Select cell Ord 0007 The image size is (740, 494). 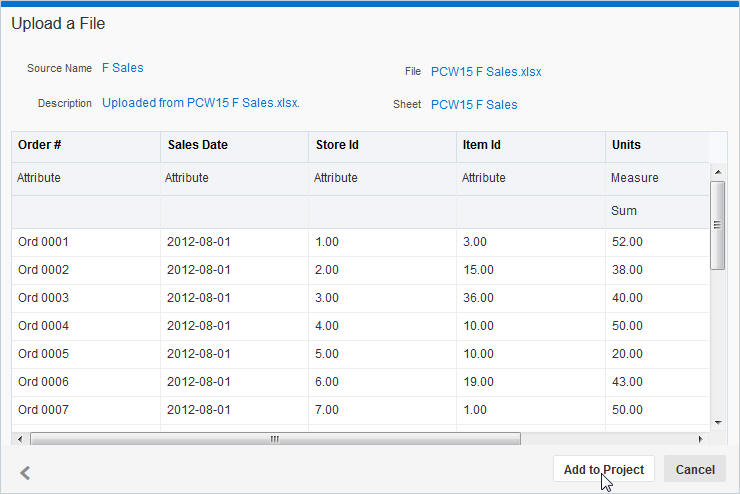click(86, 410)
